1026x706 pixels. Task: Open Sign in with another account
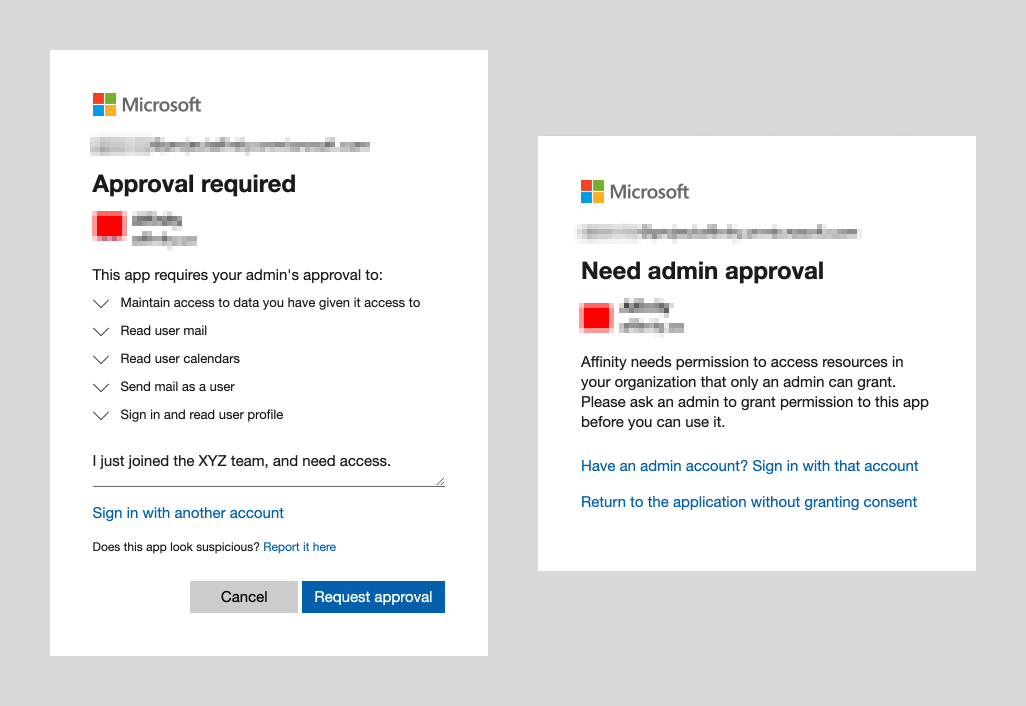click(x=187, y=512)
